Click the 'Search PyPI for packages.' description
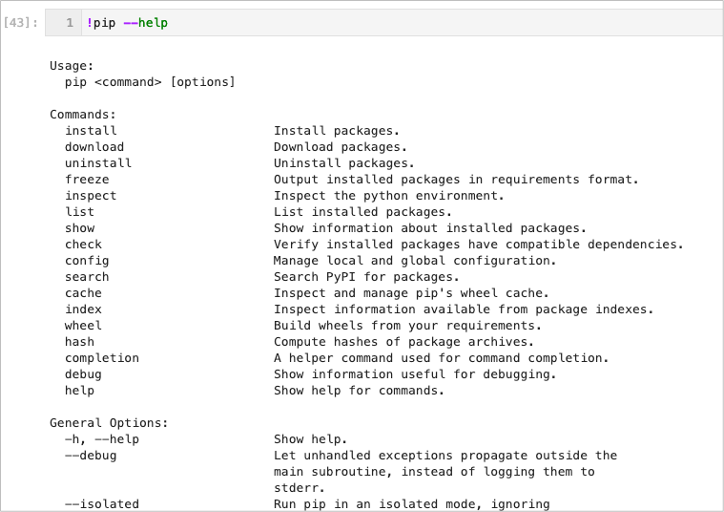The height and width of the screenshot is (512, 724). click(367, 277)
